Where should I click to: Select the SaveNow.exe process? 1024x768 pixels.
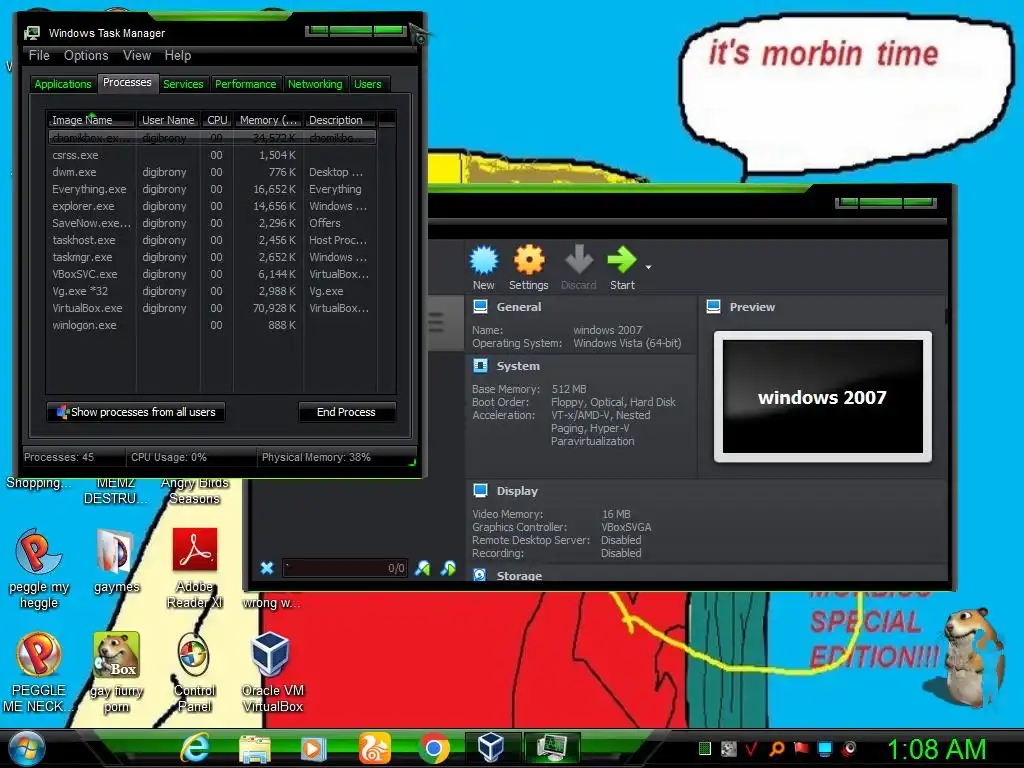pos(212,223)
